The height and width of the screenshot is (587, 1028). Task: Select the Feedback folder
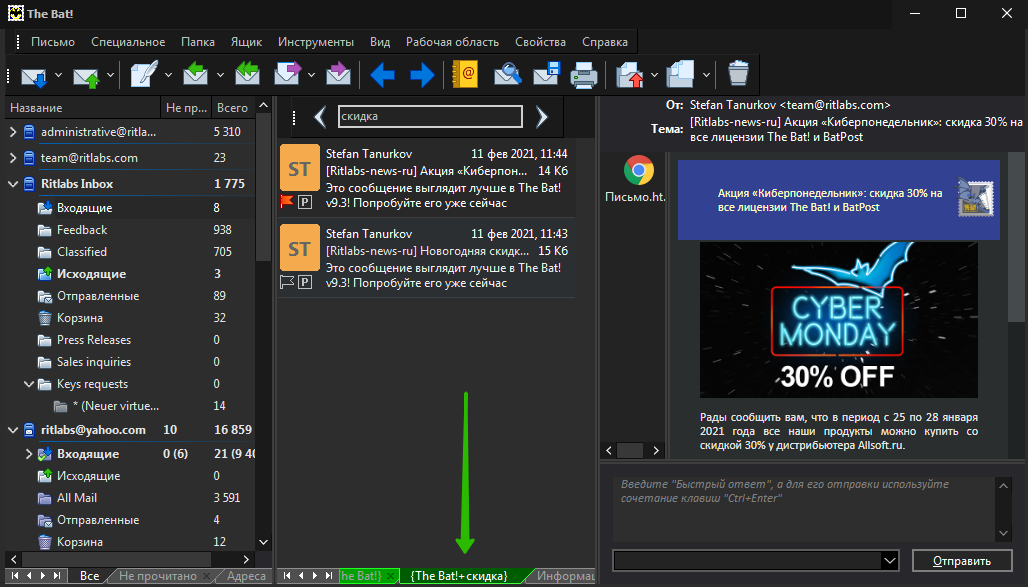coord(81,230)
